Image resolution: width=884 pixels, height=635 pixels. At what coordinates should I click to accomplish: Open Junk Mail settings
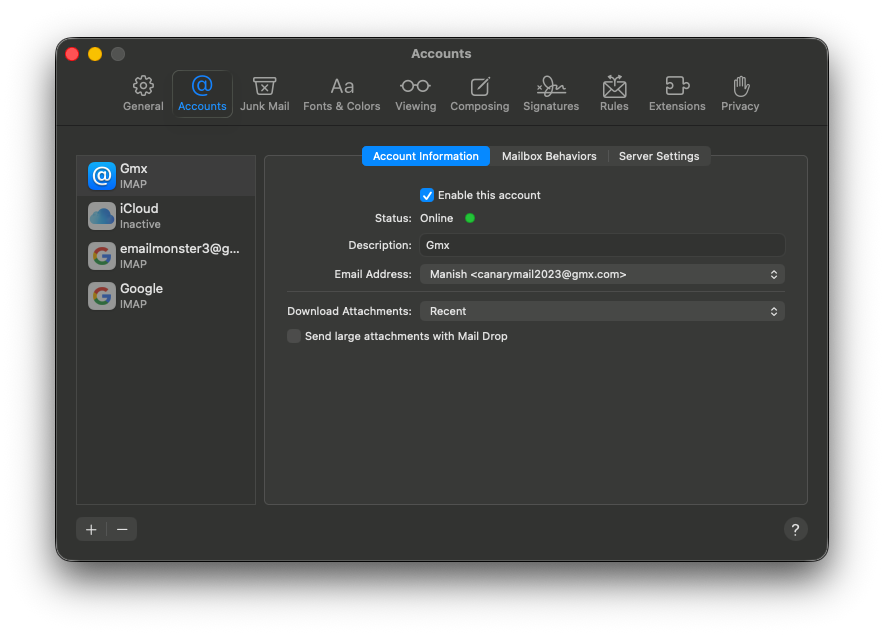[264, 93]
